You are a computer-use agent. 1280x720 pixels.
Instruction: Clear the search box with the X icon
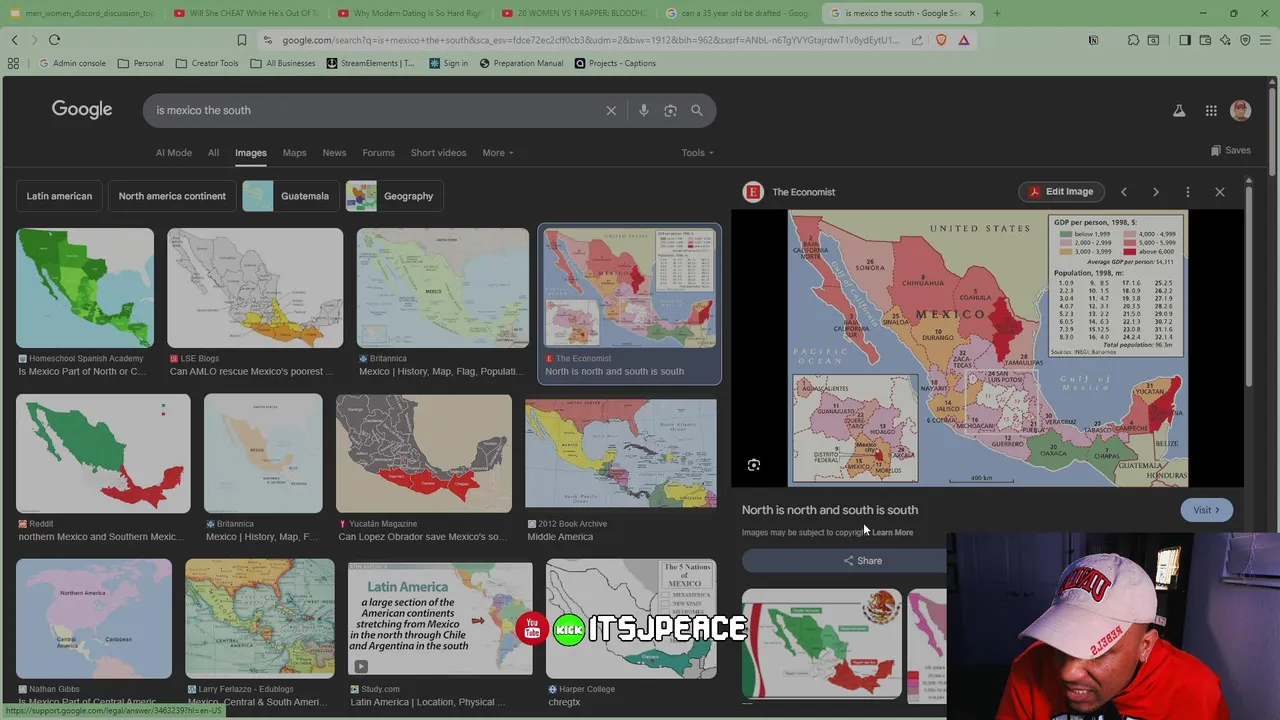click(x=611, y=110)
